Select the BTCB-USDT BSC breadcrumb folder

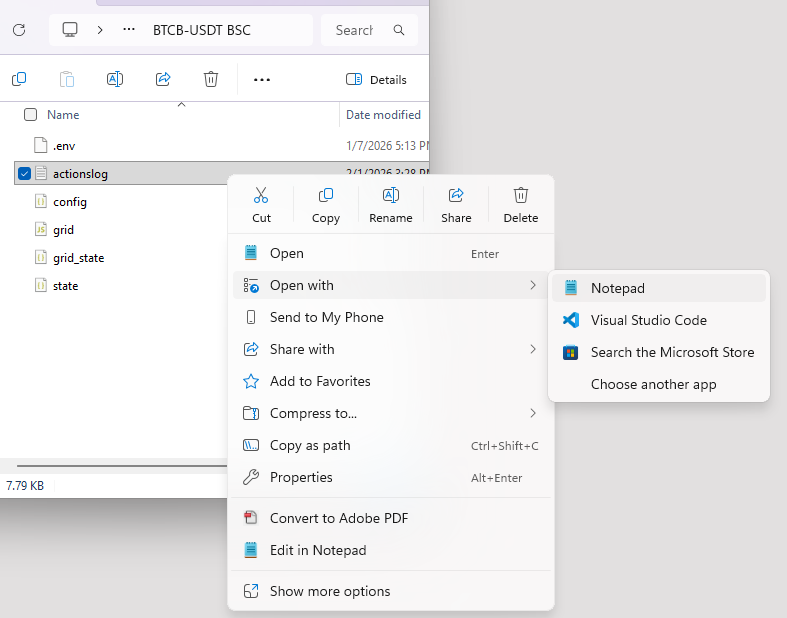202,30
